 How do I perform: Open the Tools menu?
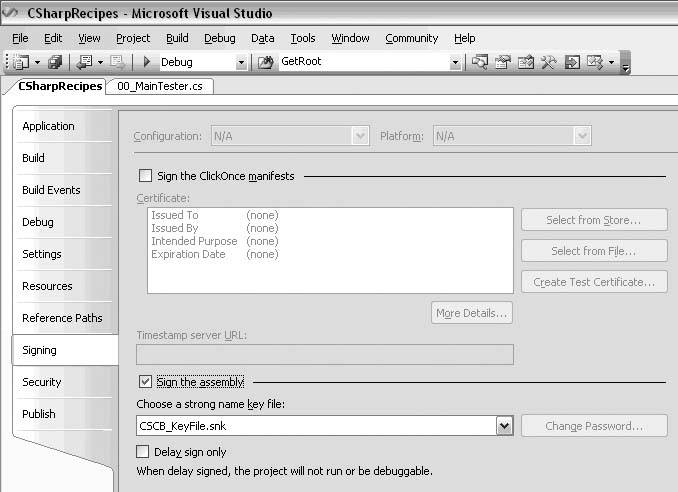(x=302, y=38)
